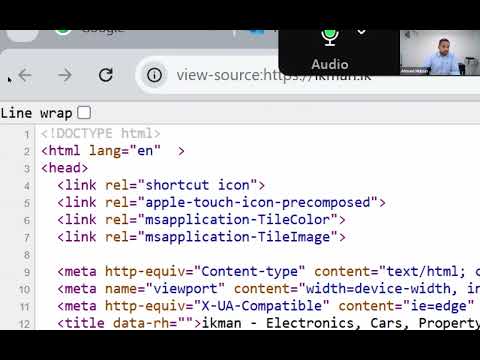Click the "viewport" meta name value
The width and height of the screenshot is (480, 360).
185,289
